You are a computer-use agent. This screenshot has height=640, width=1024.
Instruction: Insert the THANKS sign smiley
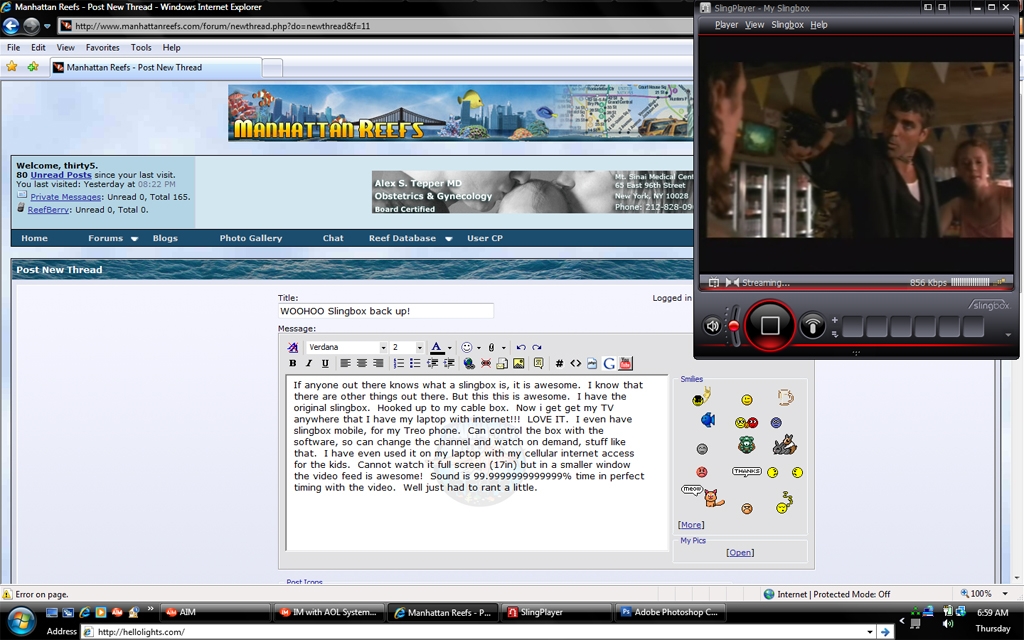(x=746, y=471)
